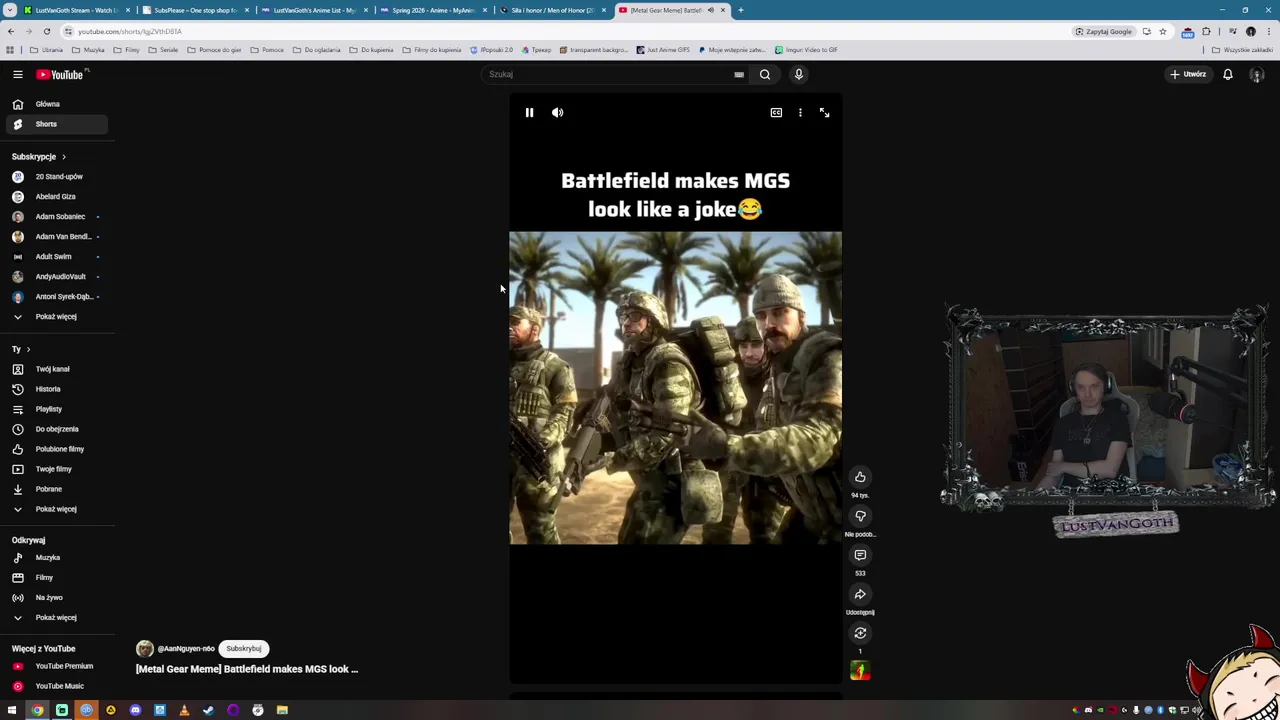
Task: Open the YouTube notifications bell
Action: click(1228, 74)
